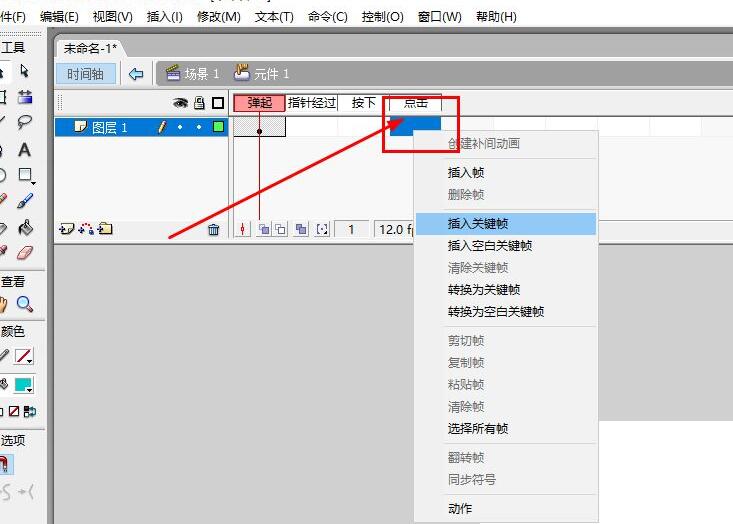Turn on Onion Skin Outlines
Image resolution: width=733 pixels, height=524 pixels.
click(280, 229)
